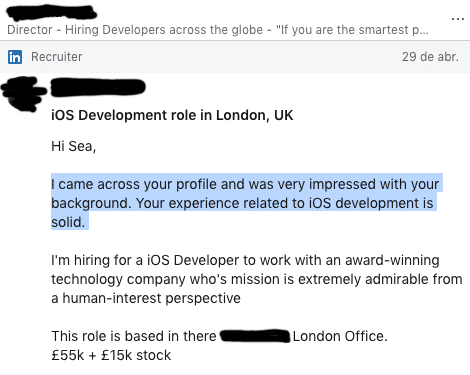Click the greeting Hi Sea,
The width and height of the screenshot is (470, 375).
tap(73, 146)
